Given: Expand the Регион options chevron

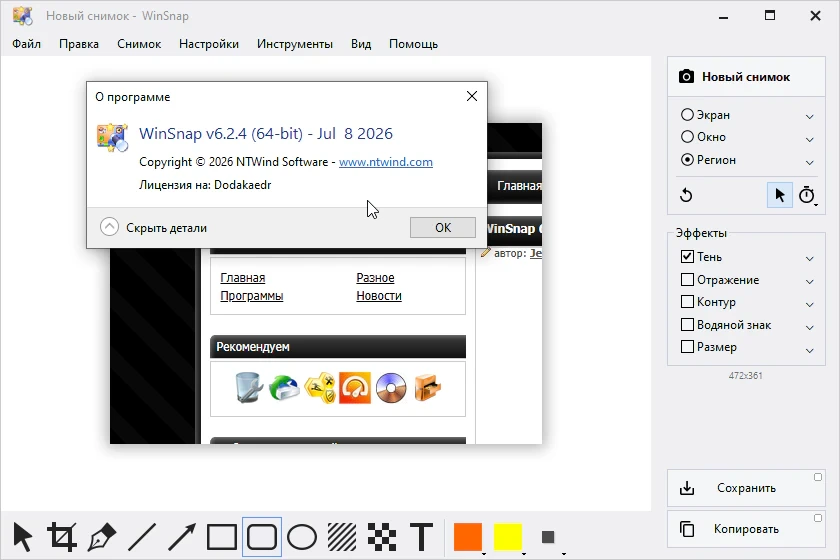Looking at the screenshot, I should (809, 162).
